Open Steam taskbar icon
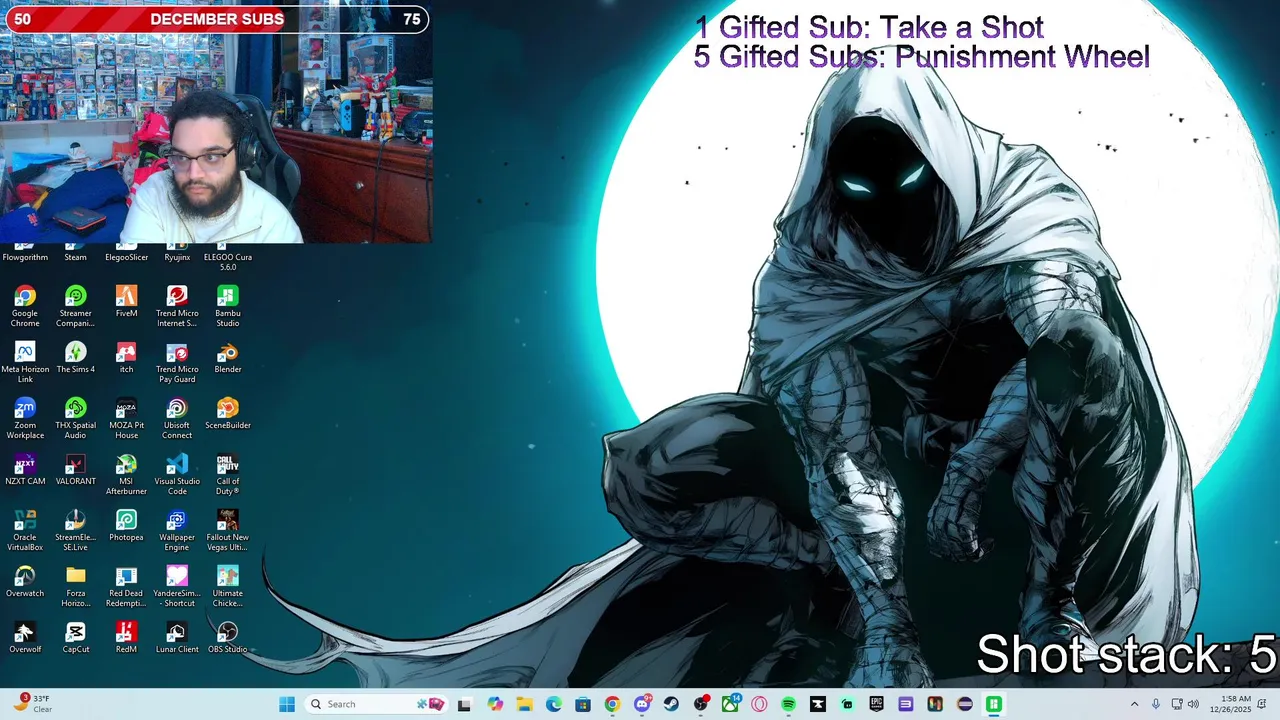The image size is (1280, 720). click(x=671, y=704)
